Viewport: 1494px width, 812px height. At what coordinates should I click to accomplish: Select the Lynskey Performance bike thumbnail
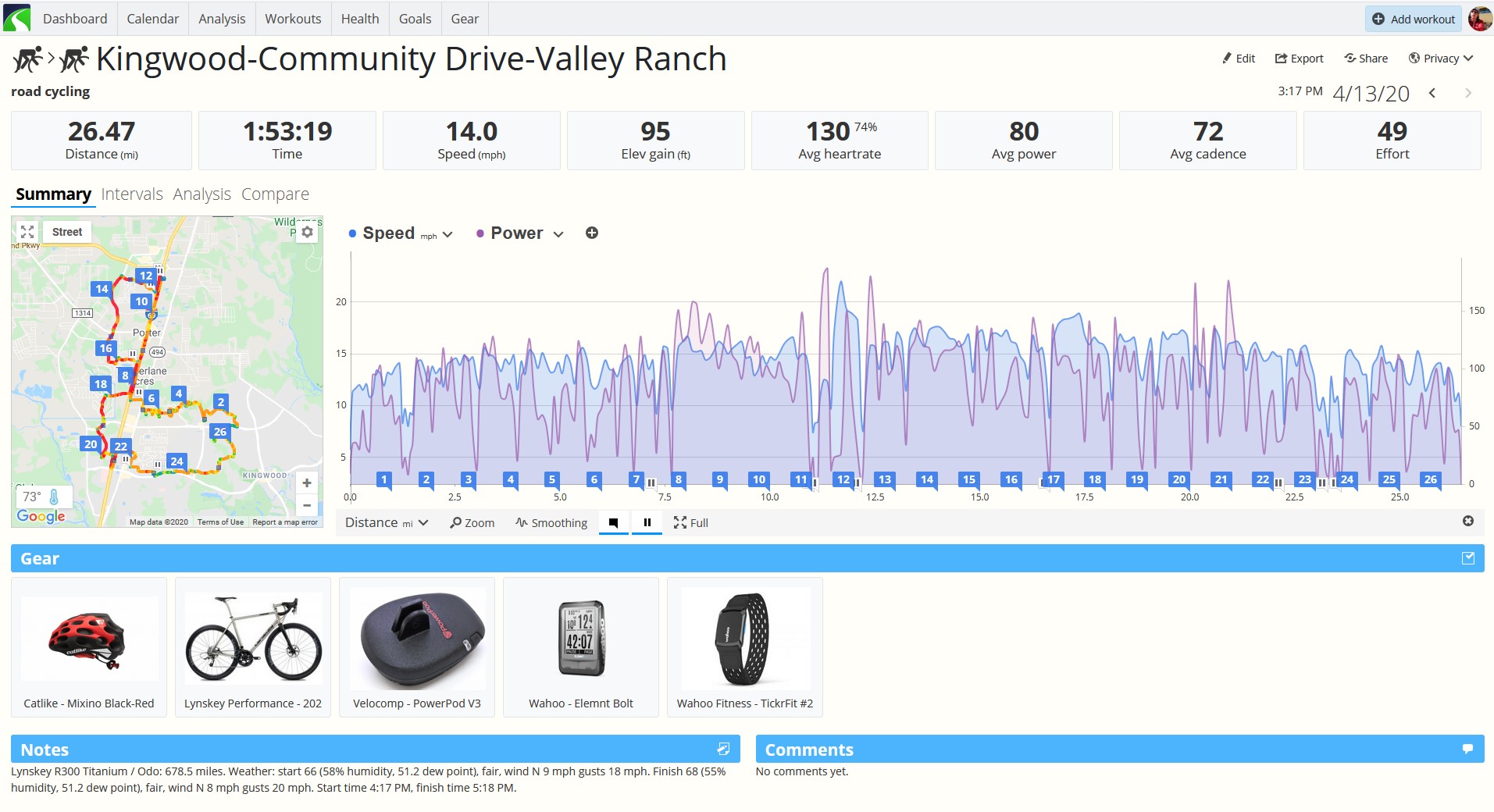pyautogui.click(x=253, y=646)
